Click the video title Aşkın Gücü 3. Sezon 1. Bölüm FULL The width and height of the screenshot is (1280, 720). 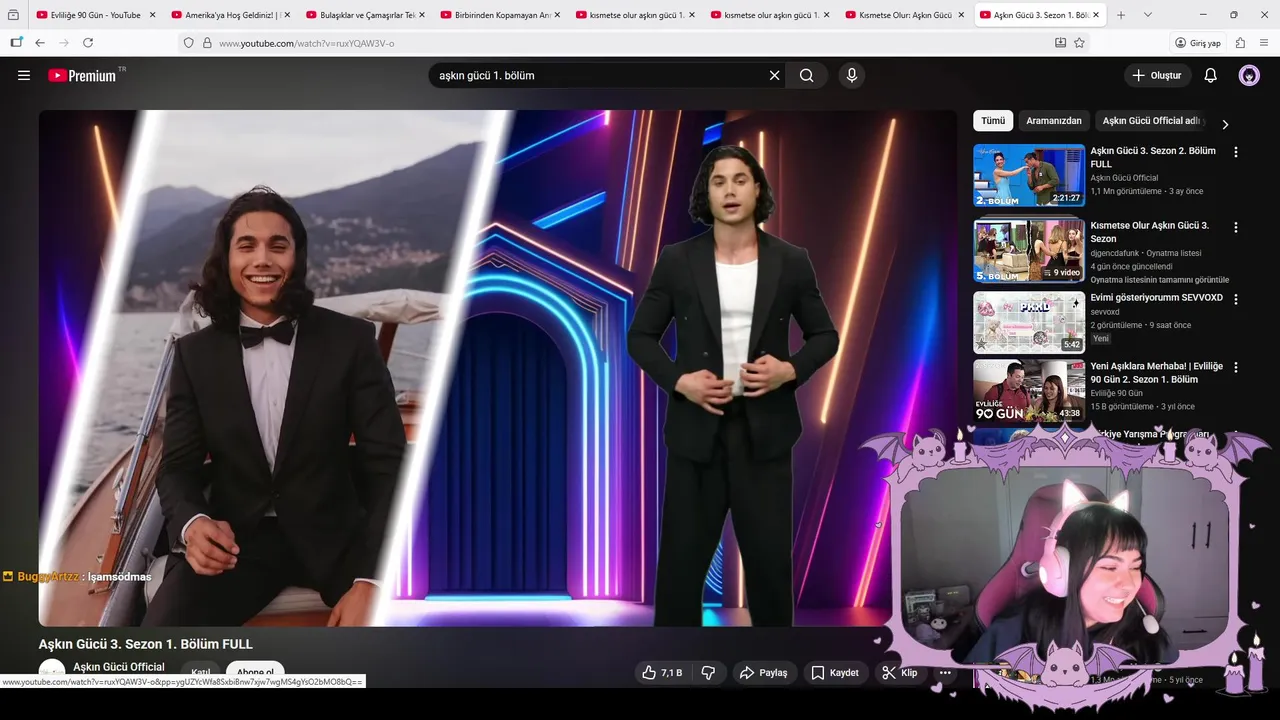146,644
